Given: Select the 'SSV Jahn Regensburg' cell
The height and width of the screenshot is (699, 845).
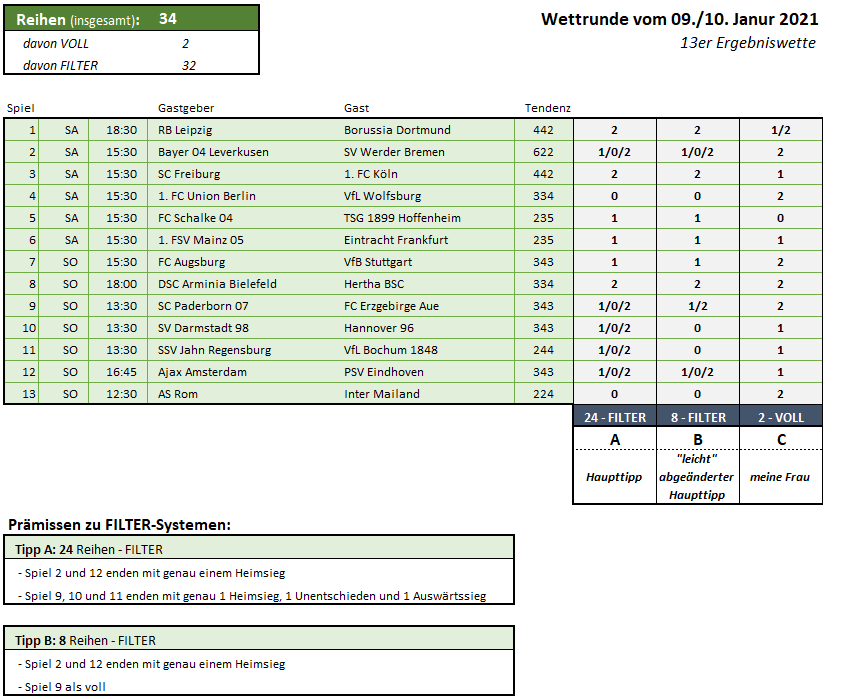Looking at the screenshot, I should [214, 350].
